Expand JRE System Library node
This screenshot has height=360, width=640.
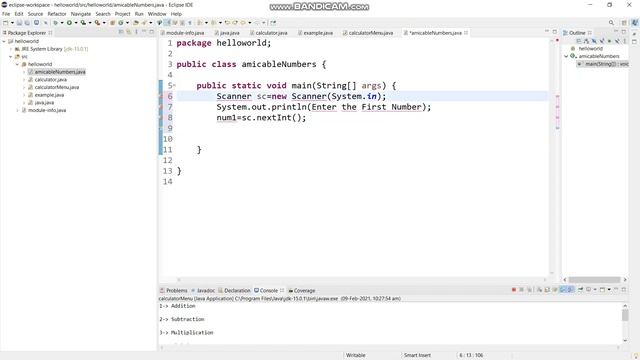[11, 49]
